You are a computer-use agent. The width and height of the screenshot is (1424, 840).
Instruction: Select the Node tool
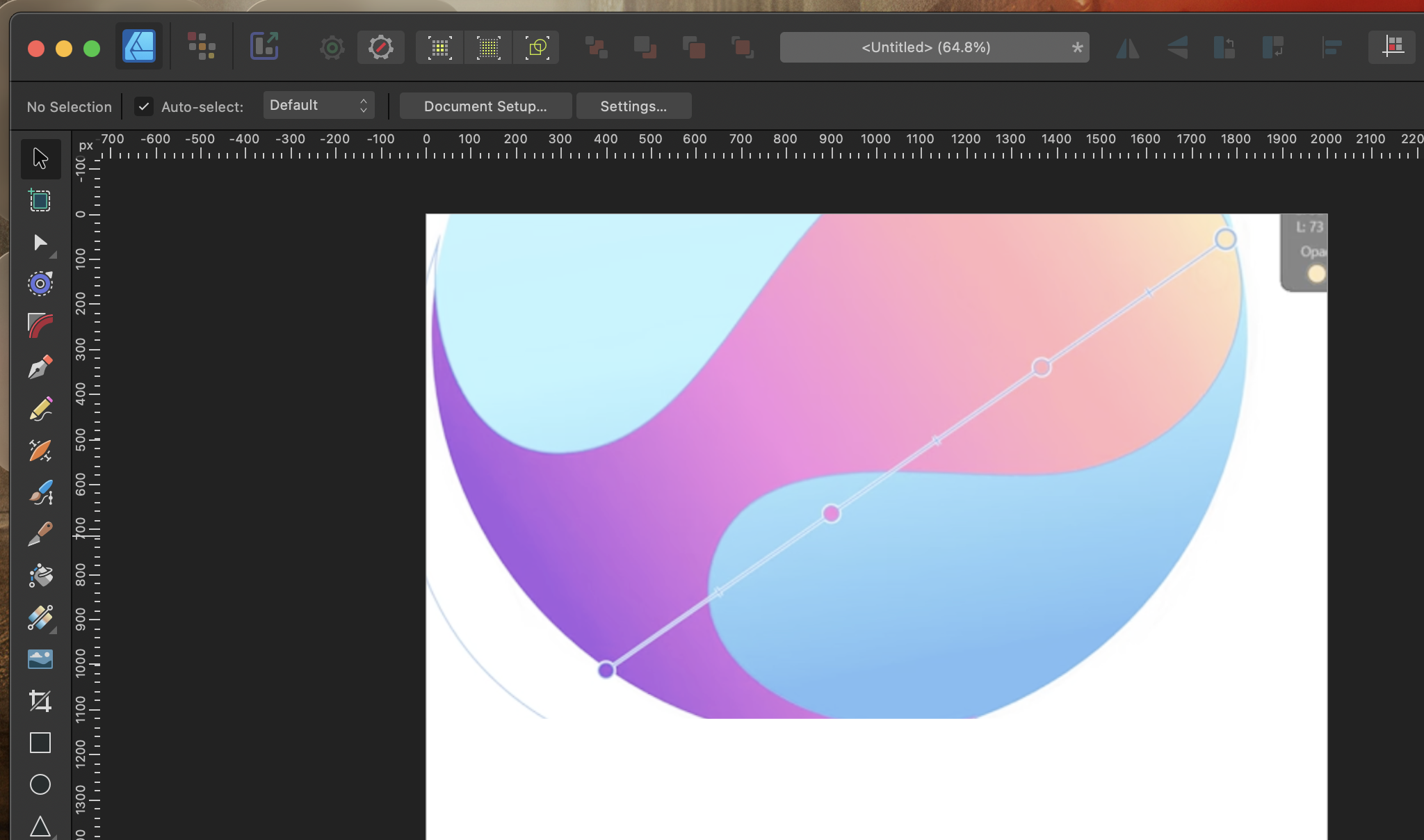(x=40, y=243)
